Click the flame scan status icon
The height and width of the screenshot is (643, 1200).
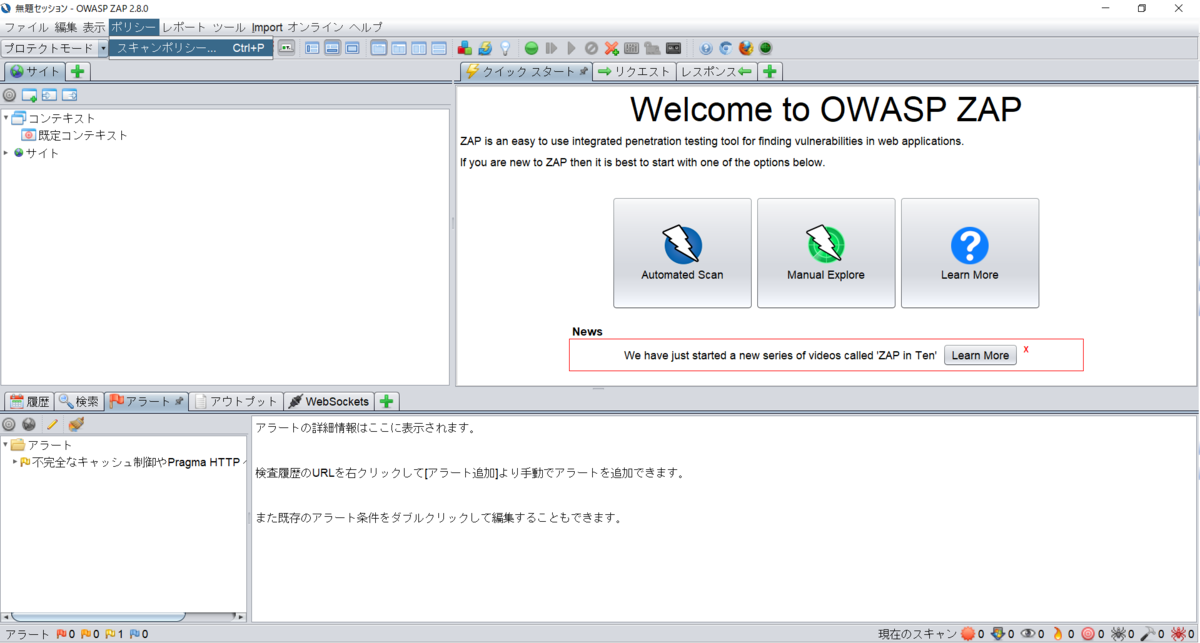pos(1057,634)
